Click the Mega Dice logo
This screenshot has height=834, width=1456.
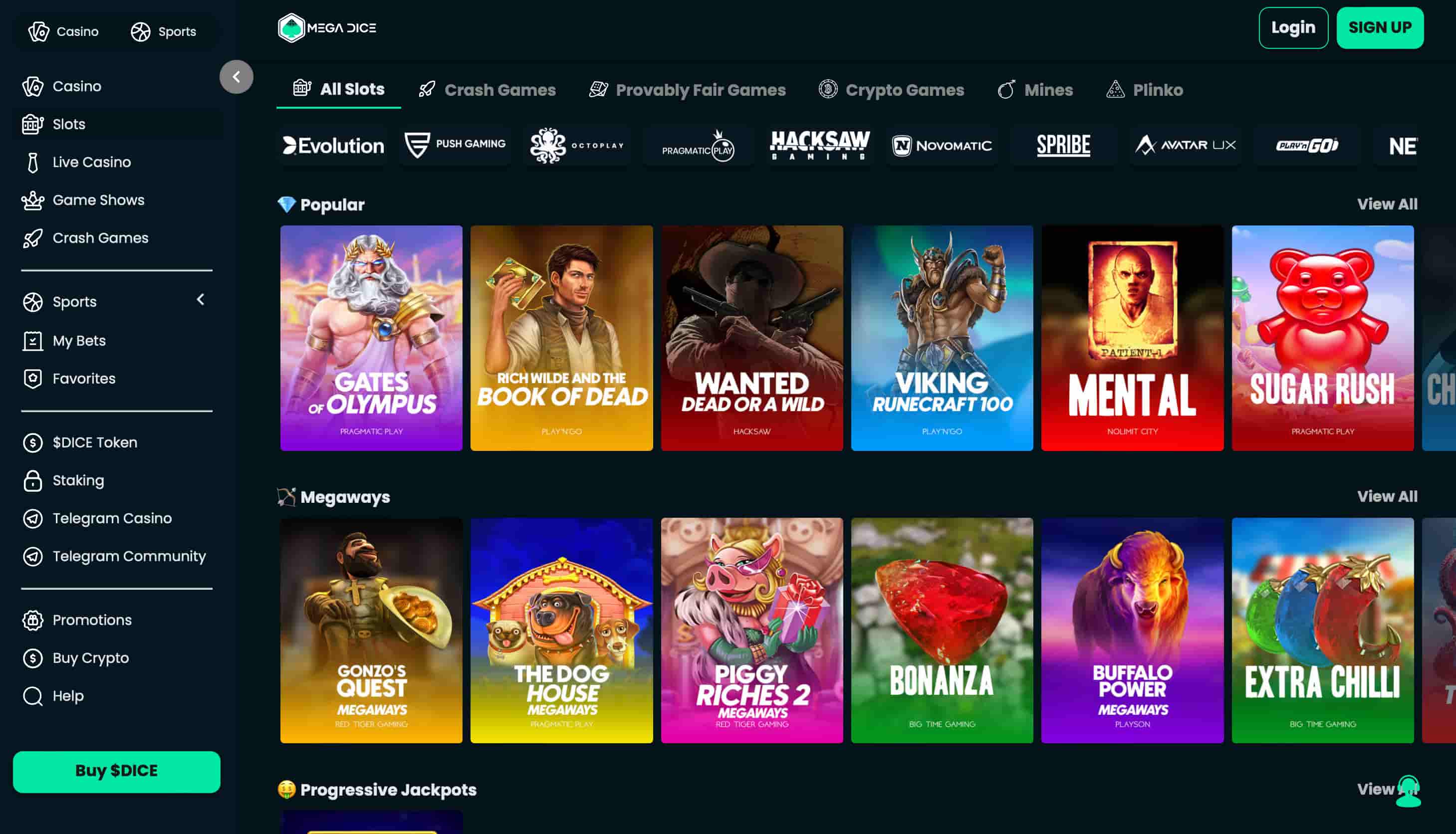[x=328, y=26]
